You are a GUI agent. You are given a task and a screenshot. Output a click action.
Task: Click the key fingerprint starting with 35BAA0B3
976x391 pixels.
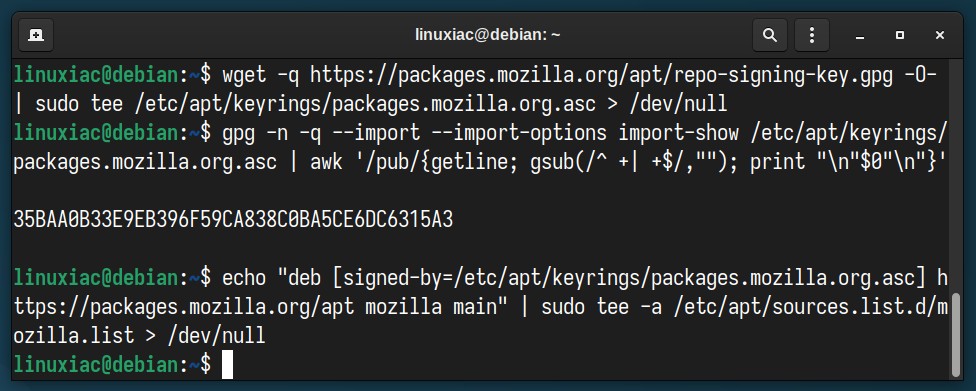233,219
